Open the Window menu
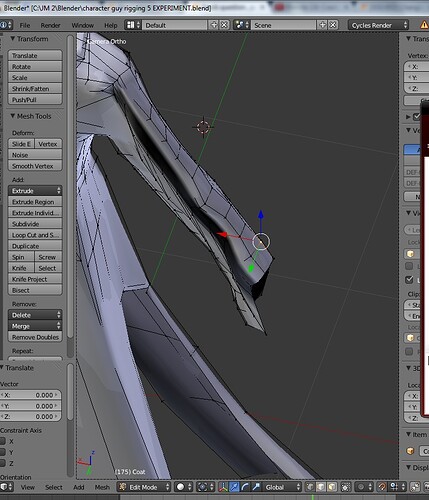The height and width of the screenshot is (500, 429). pyautogui.click(x=82, y=25)
